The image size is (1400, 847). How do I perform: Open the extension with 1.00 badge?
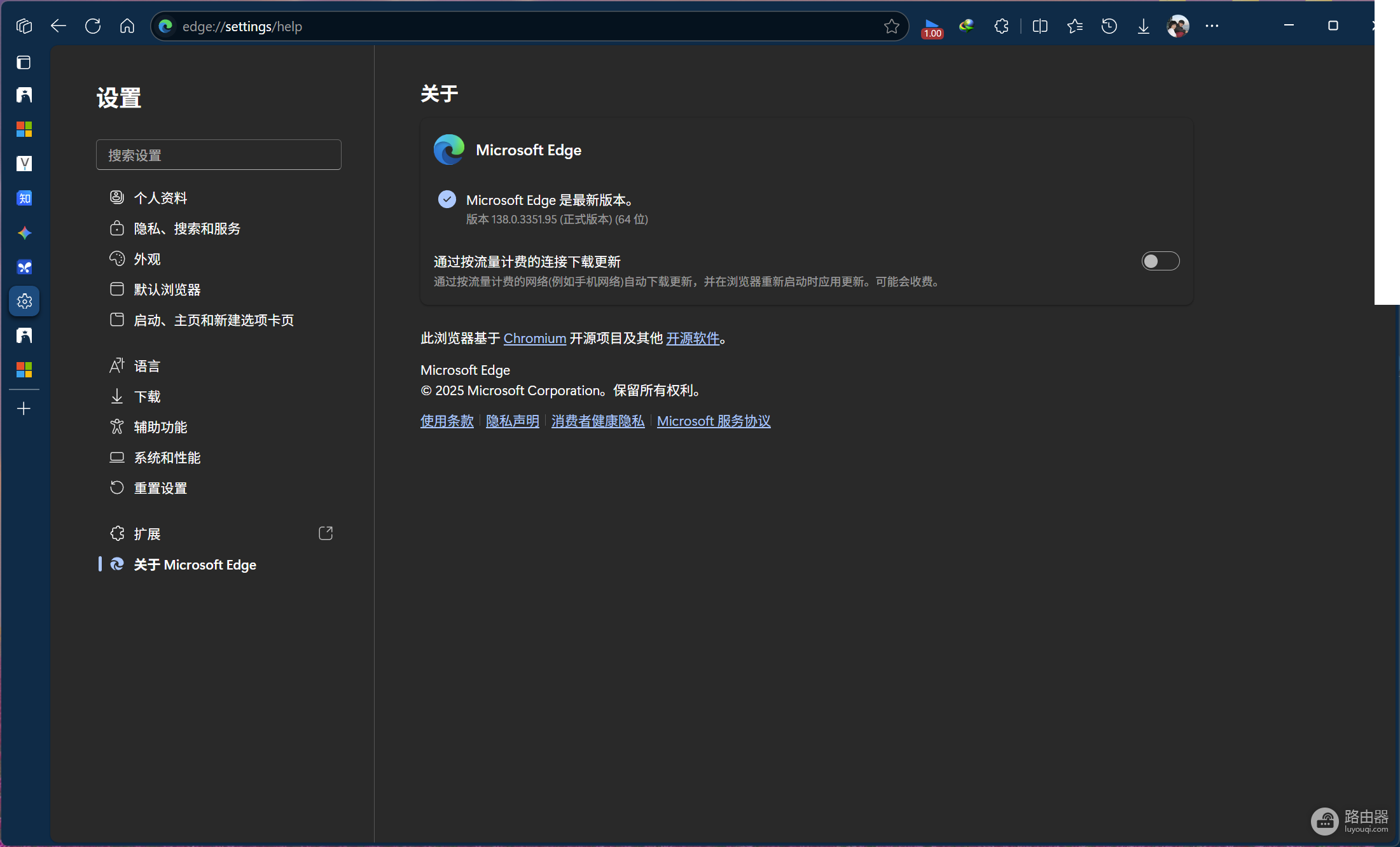pyautogui.click(x=932, y=27)
